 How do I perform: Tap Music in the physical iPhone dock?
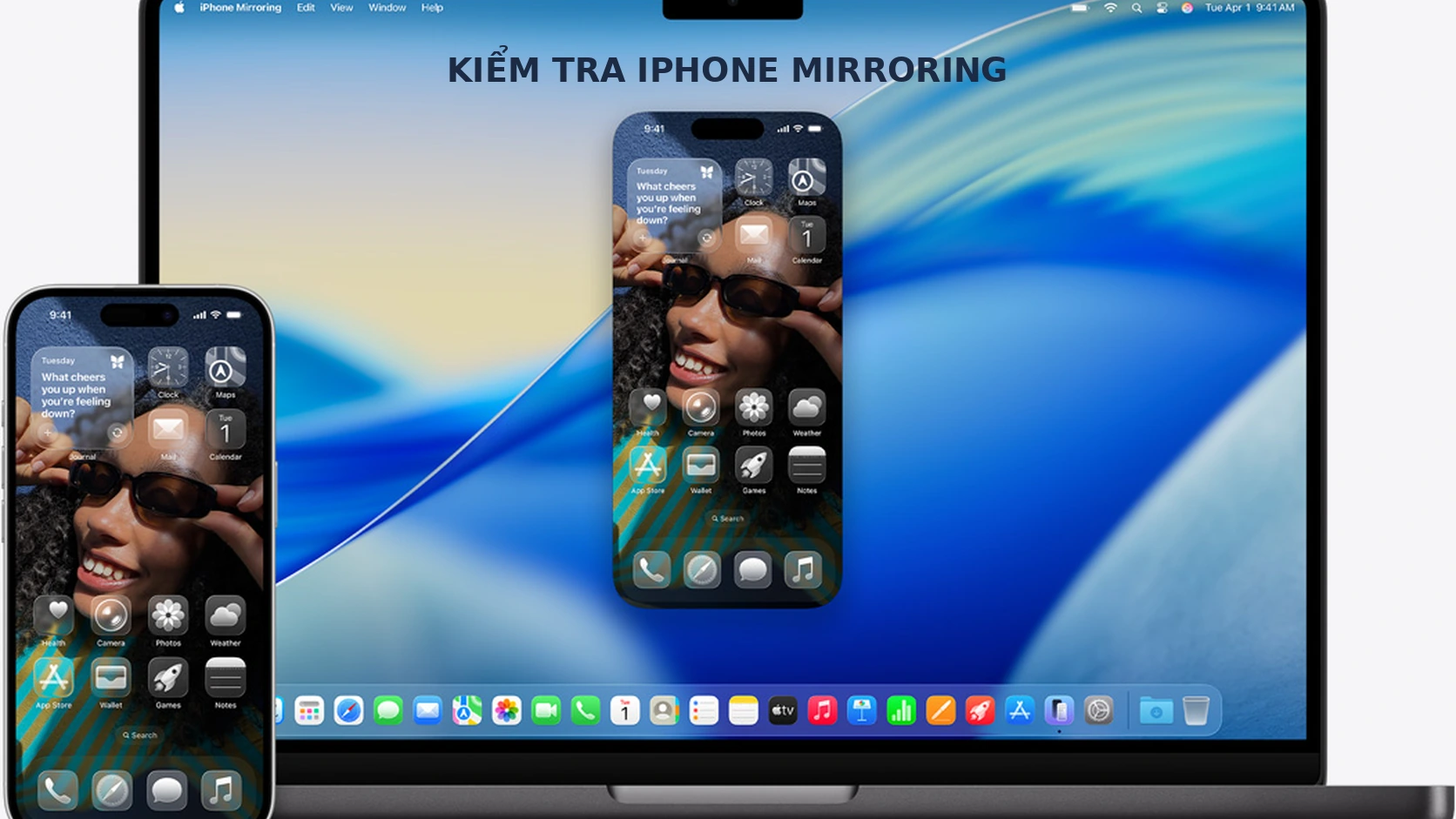[x=221, y=790]
